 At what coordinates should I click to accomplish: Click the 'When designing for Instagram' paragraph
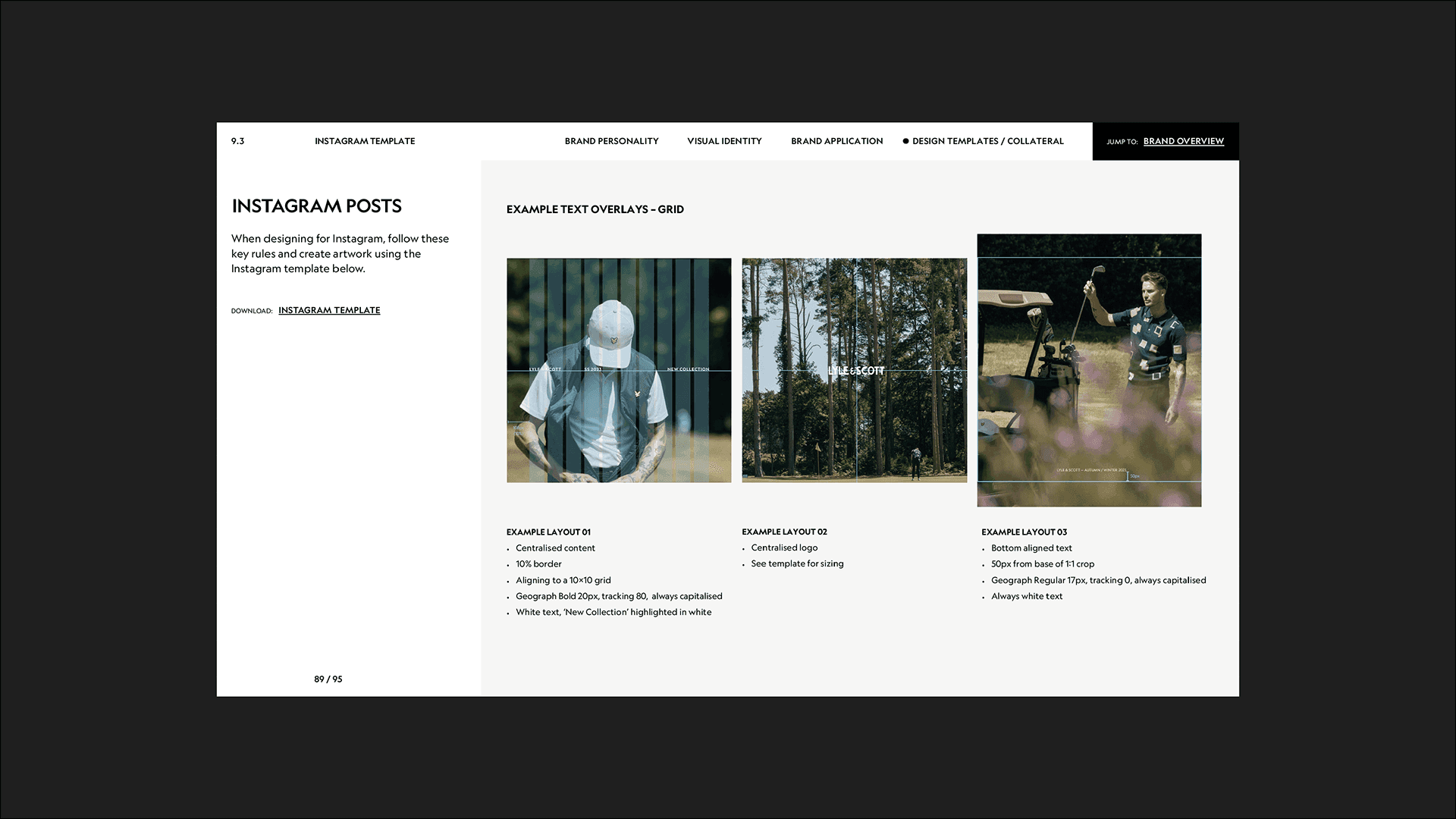(340, 253)
